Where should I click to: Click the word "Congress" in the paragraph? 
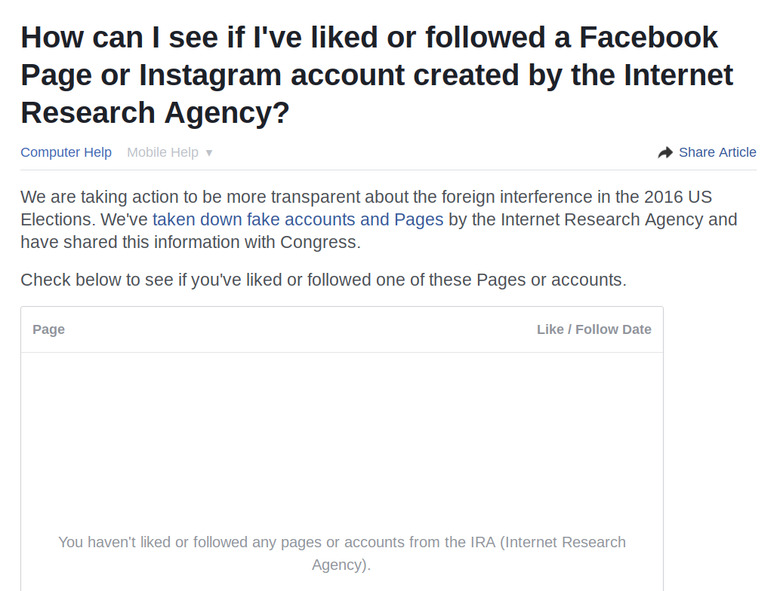(x=323, y=242)
